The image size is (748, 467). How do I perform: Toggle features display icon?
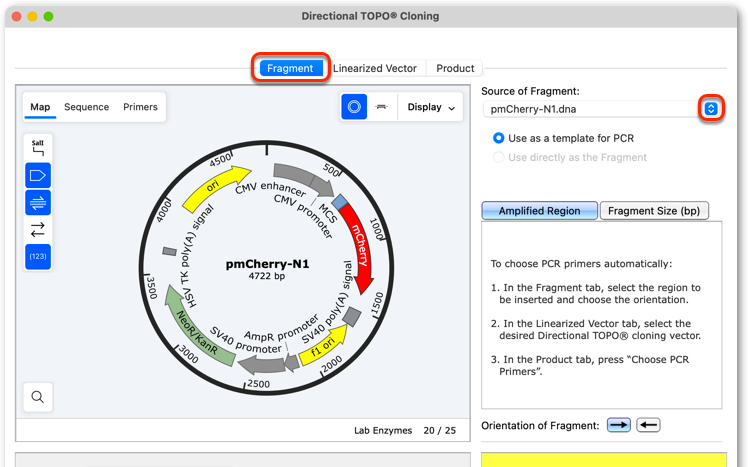[x=38, y=176]
